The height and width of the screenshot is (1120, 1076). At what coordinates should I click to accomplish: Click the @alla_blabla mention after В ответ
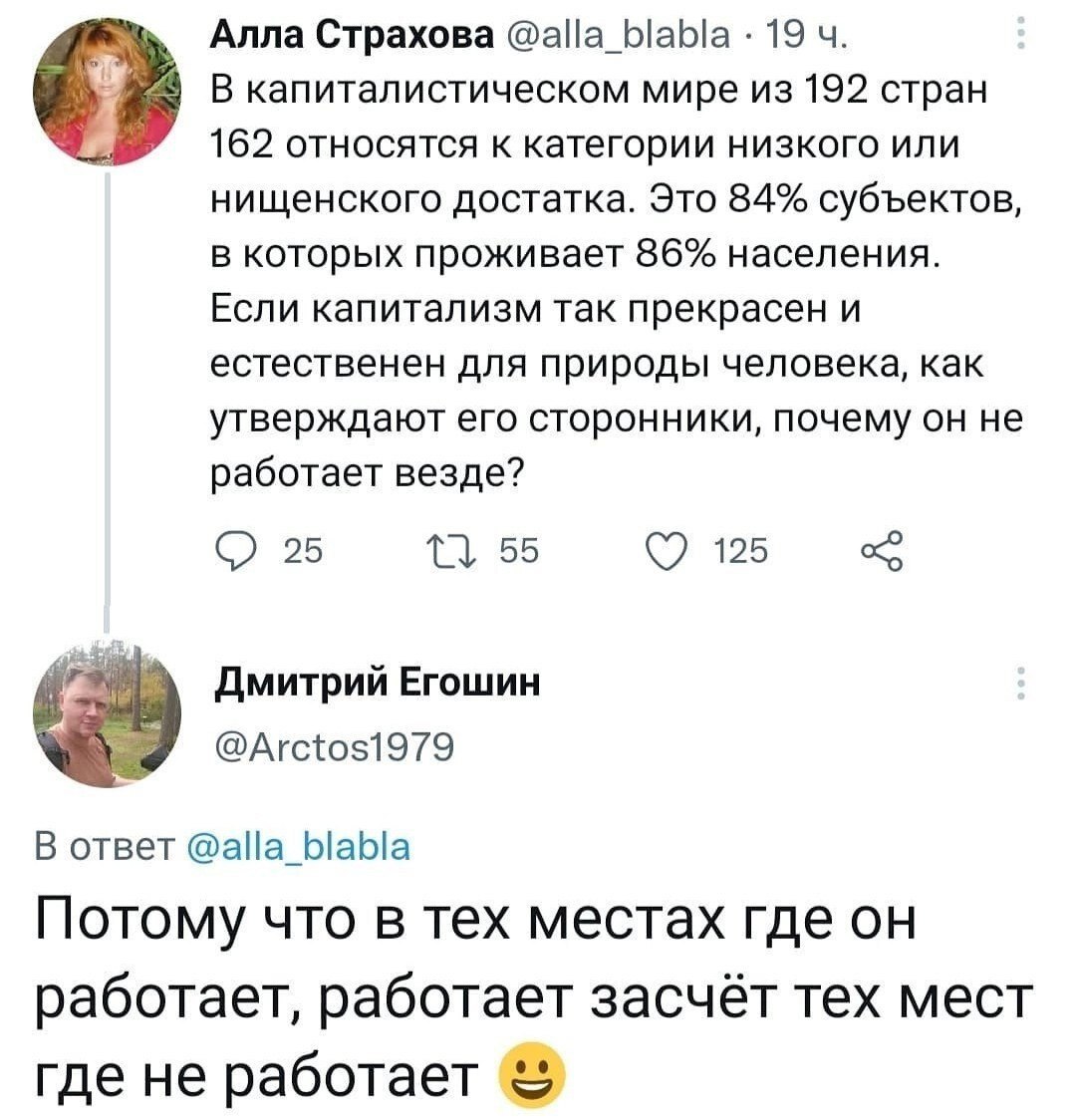click(298, 846)
